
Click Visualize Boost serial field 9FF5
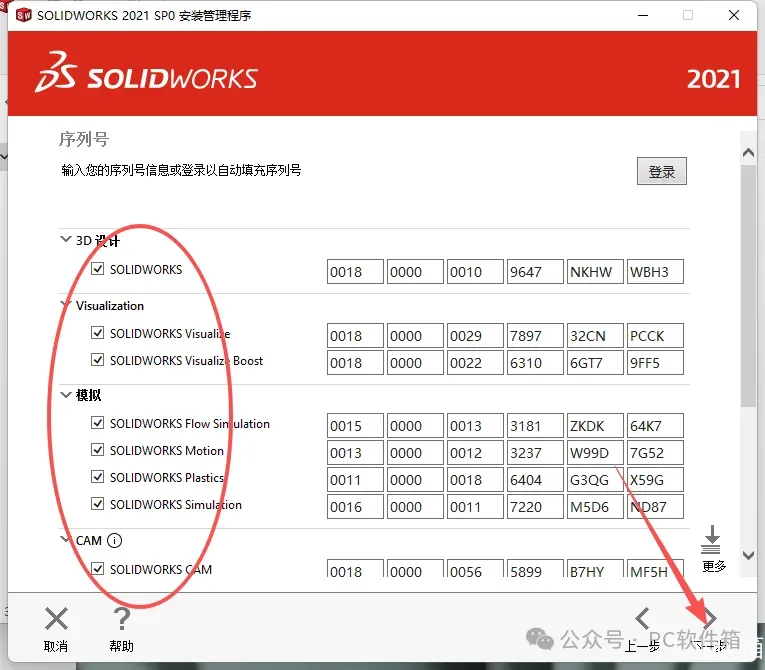[655, 363]
